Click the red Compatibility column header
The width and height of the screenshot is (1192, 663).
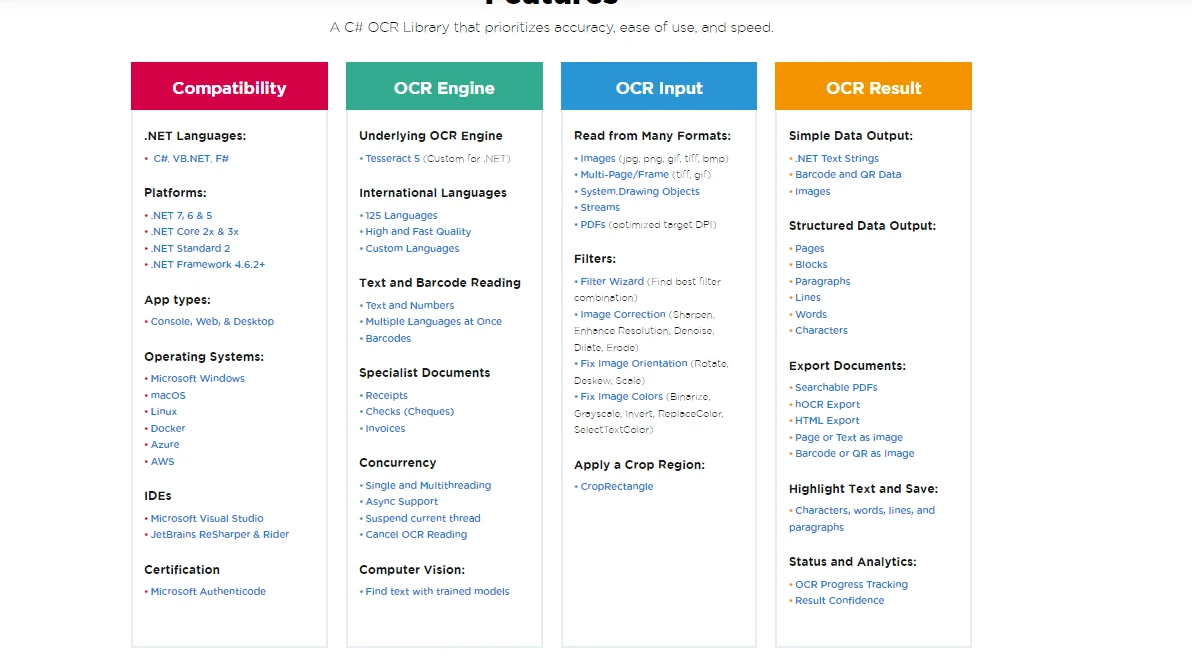coord(229,88)
